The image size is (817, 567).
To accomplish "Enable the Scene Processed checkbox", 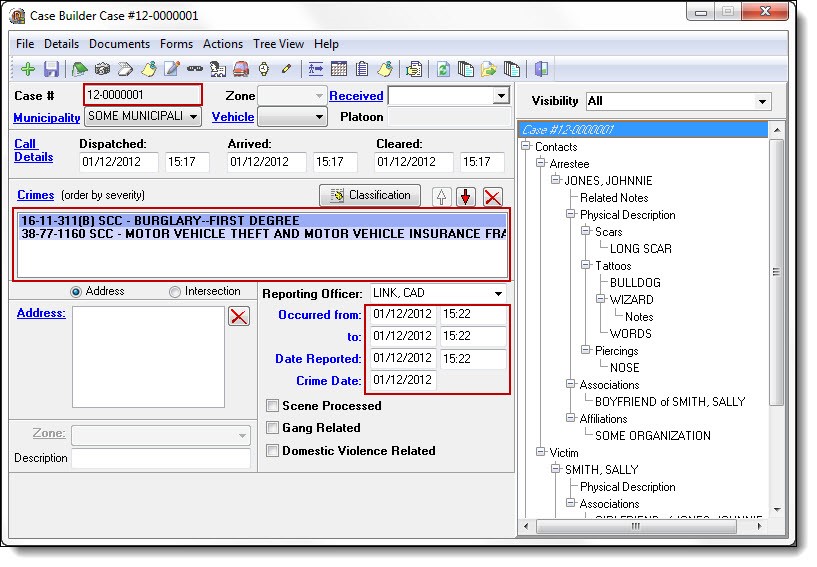I will click(x=273, y=406).
